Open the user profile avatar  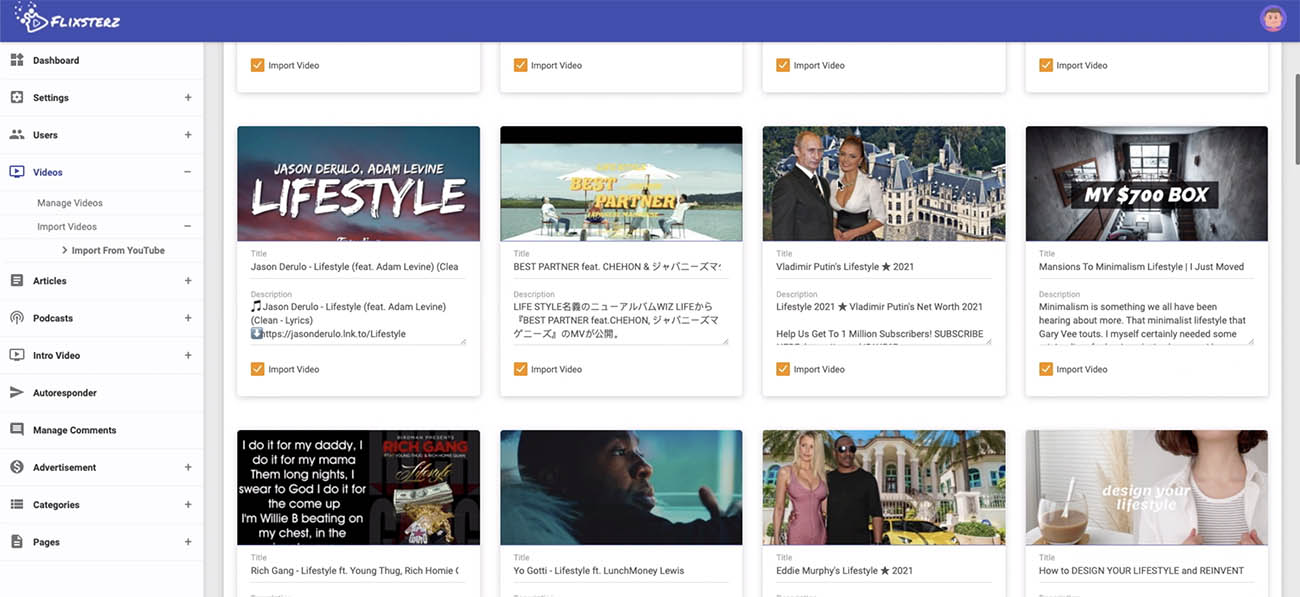1272,18
